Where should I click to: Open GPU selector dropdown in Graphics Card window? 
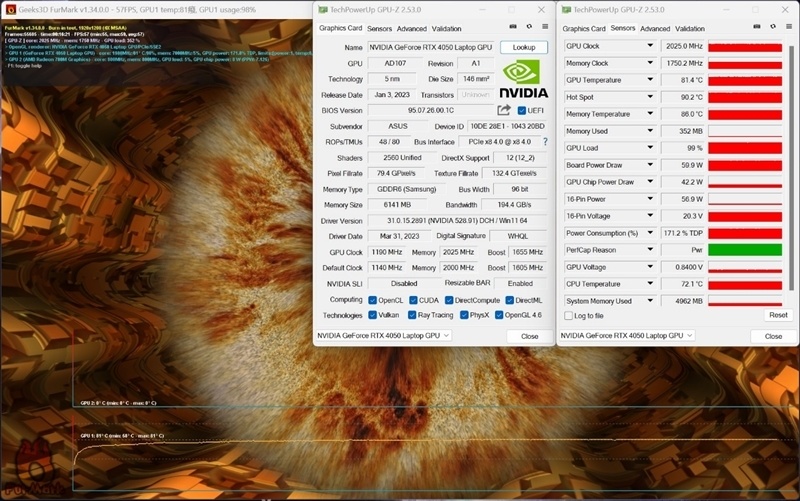(383, 335)
